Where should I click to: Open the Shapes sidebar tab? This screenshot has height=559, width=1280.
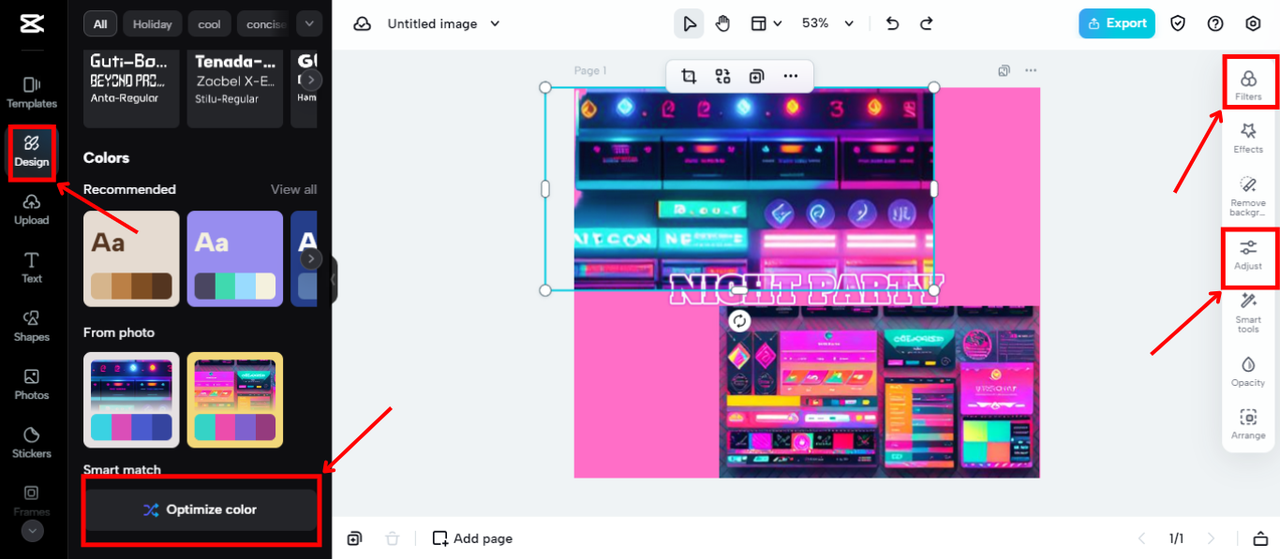32,326
